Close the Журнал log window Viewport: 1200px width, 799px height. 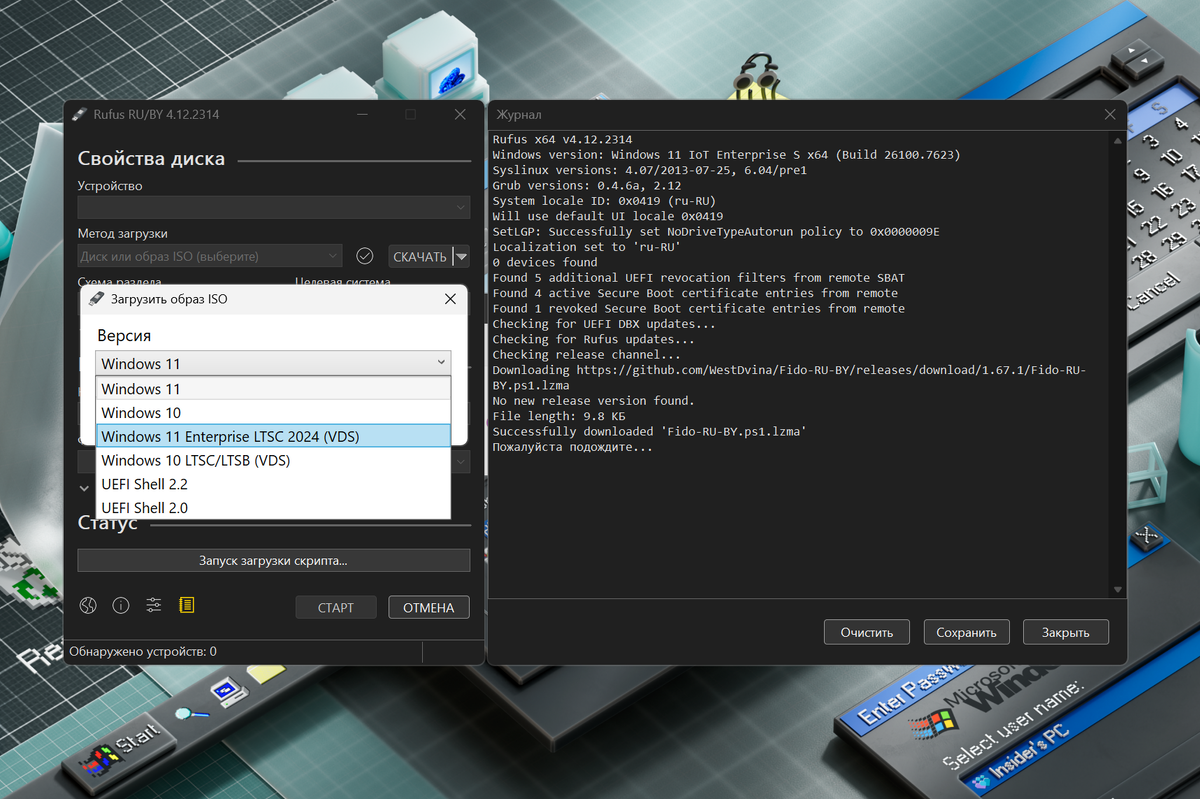point(1109,115)
